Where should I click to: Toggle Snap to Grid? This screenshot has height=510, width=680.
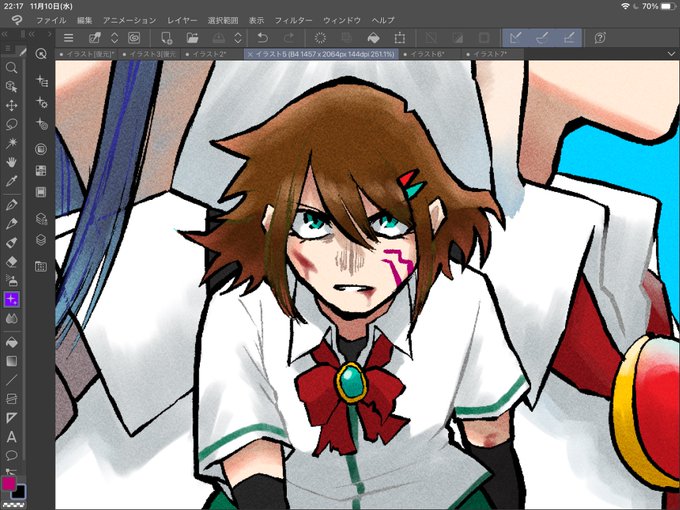point(569,38)
